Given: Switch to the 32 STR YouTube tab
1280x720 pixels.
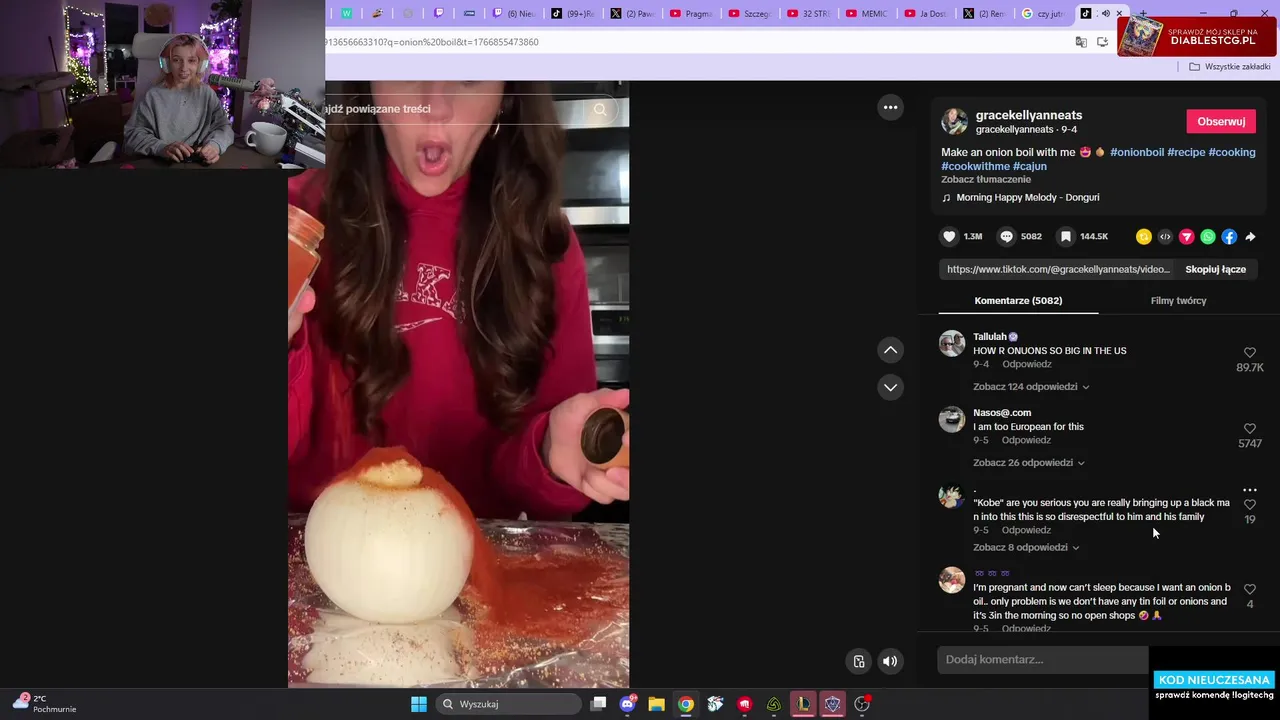Looking at the screenshot, I should click(807, 14).
